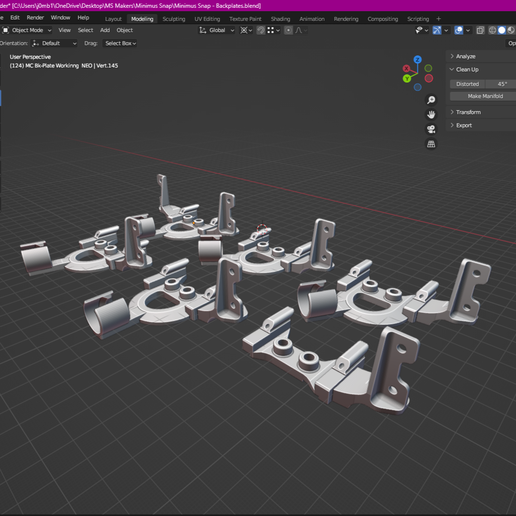Screen dimensions: 516x516
Task: Click the 45° distortion angle field
Action: (x=501, y=84)
